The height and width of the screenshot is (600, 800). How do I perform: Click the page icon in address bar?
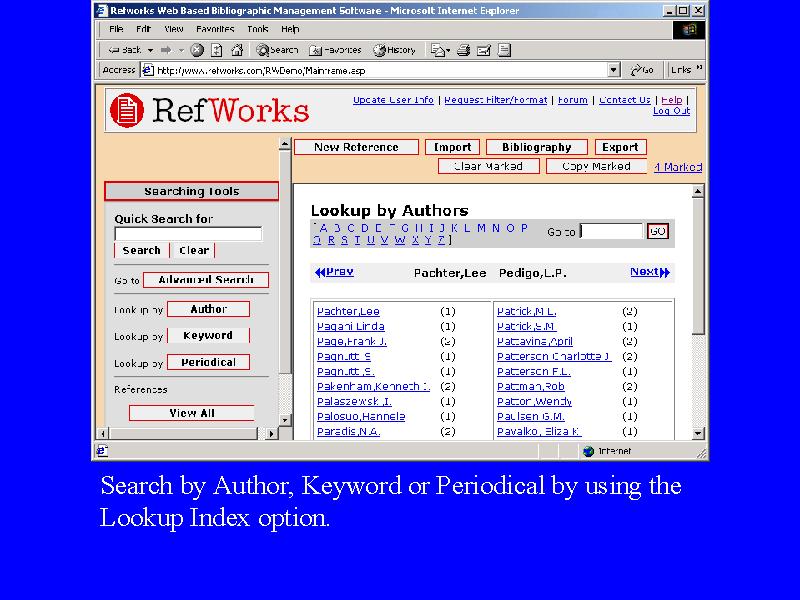coord(148,70)
